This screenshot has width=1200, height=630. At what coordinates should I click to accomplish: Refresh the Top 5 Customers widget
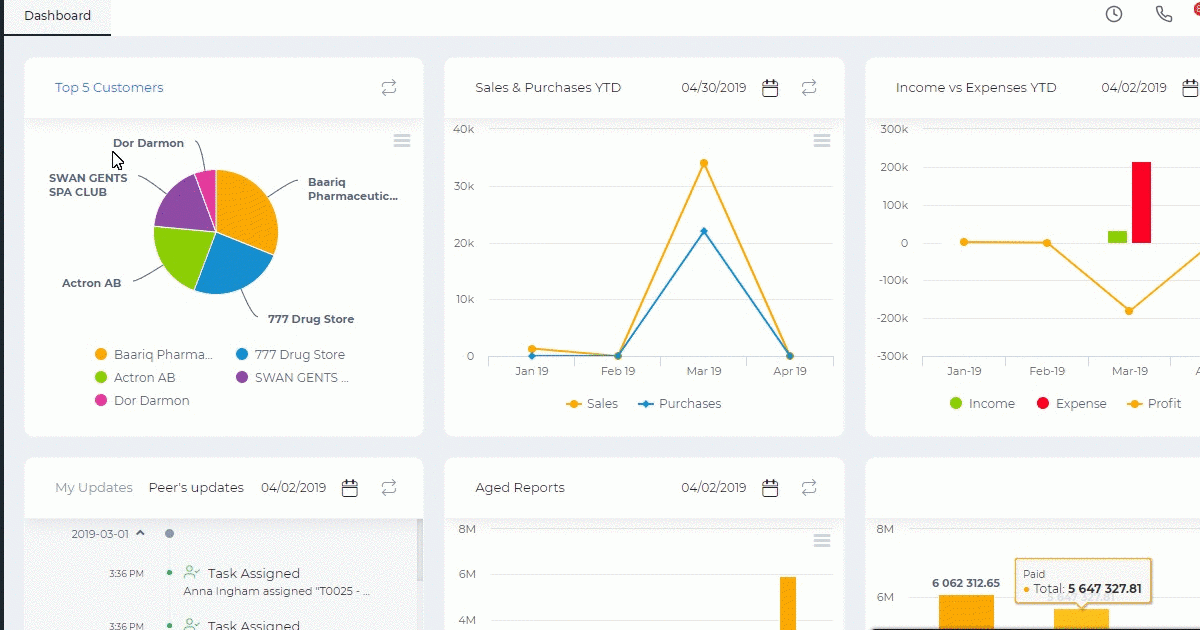[389, 88]
